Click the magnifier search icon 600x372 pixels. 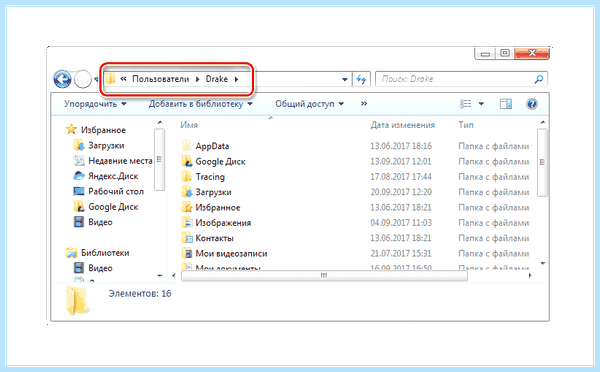tap(539, 79)
